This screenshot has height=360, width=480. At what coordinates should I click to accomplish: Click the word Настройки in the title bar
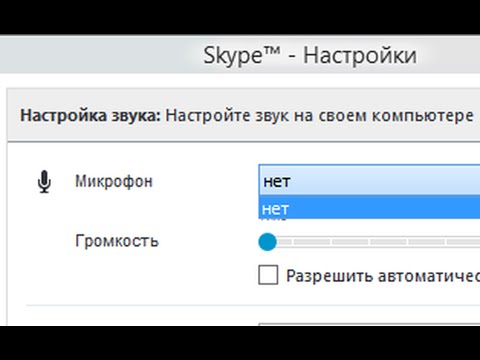coord(360,55)
